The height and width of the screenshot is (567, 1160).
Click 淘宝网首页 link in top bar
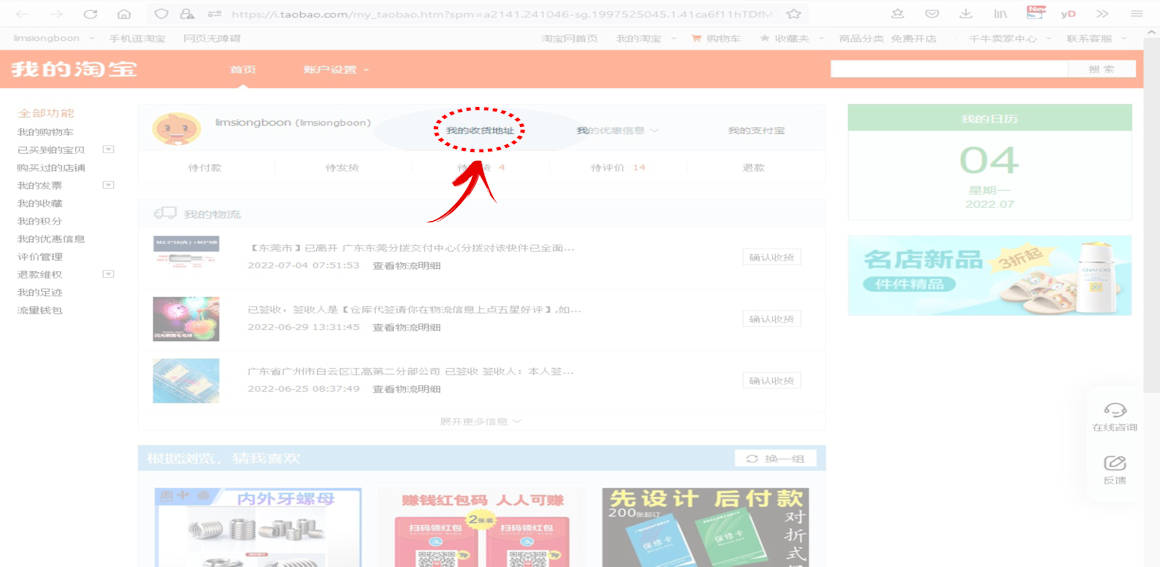coord(570,38)
